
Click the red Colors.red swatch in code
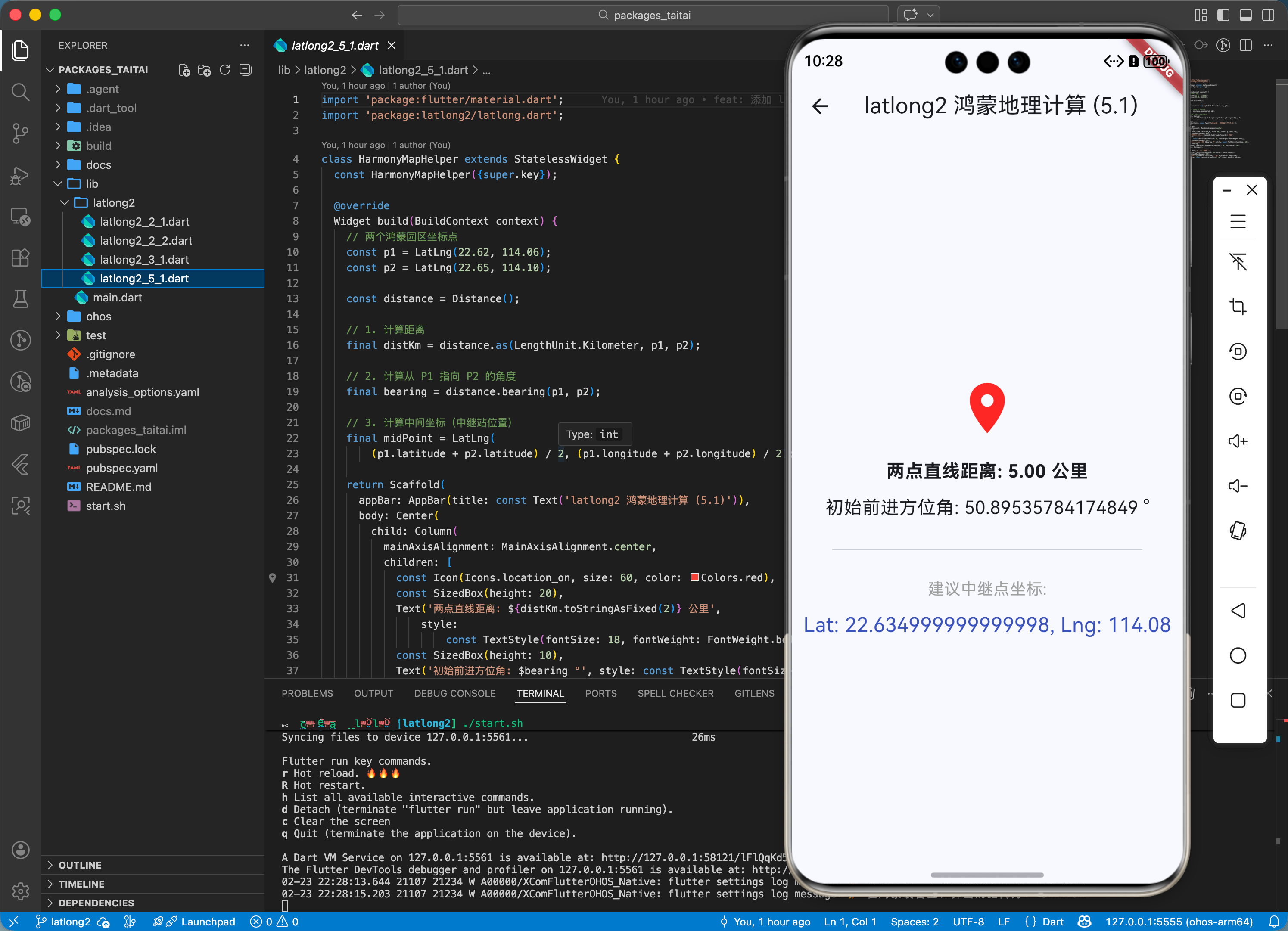[x=694, y=577]
